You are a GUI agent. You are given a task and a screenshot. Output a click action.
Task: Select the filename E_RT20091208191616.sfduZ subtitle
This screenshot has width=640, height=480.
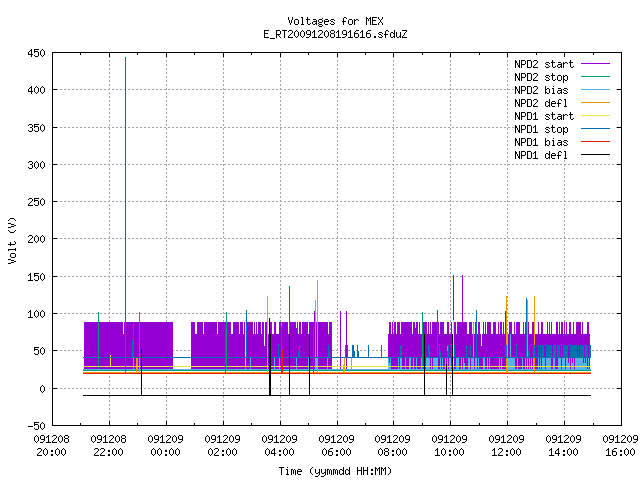pos(335,34)
